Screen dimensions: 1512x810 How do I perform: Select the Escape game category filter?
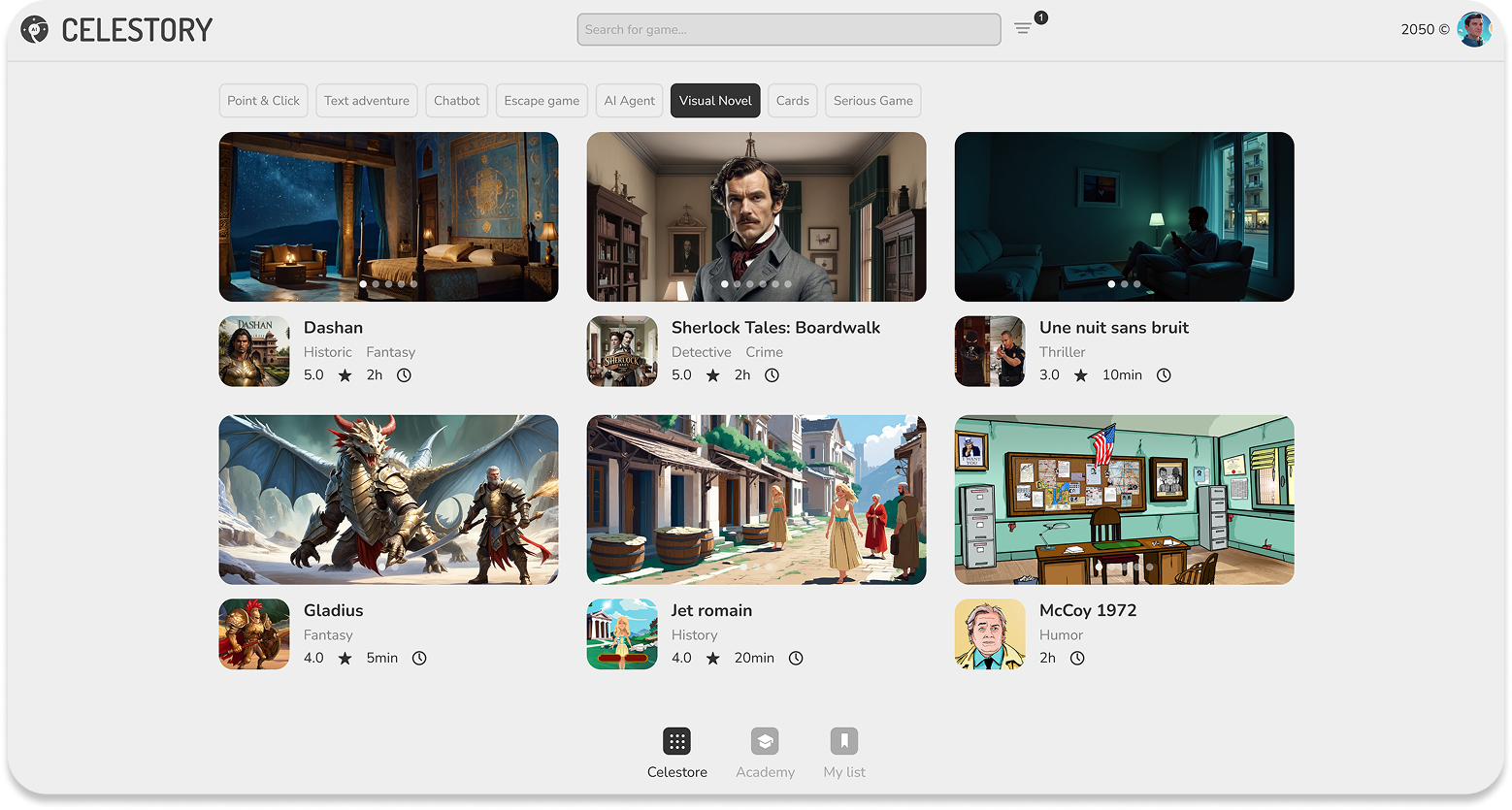coord(542,101)
